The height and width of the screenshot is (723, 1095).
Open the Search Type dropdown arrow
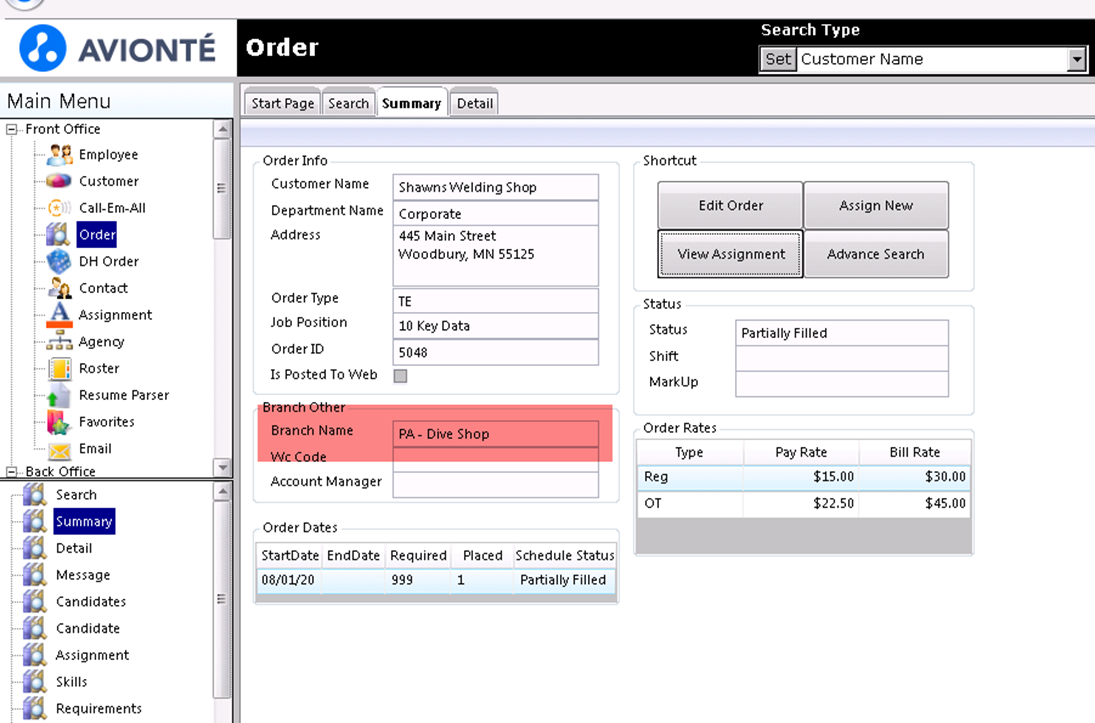pyautogui.click(x=1077, y=59)
